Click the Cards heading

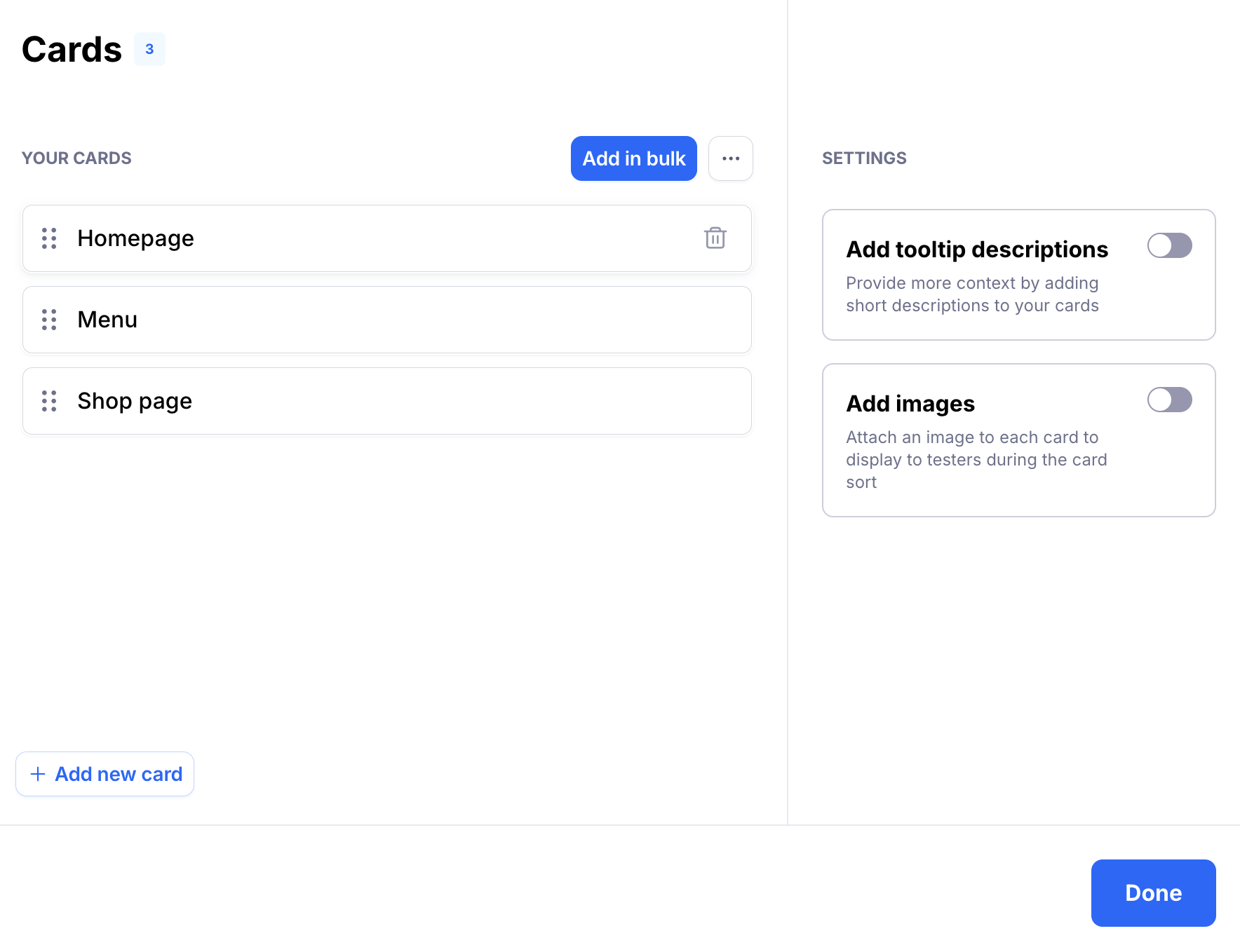click(x=72, y=49)
